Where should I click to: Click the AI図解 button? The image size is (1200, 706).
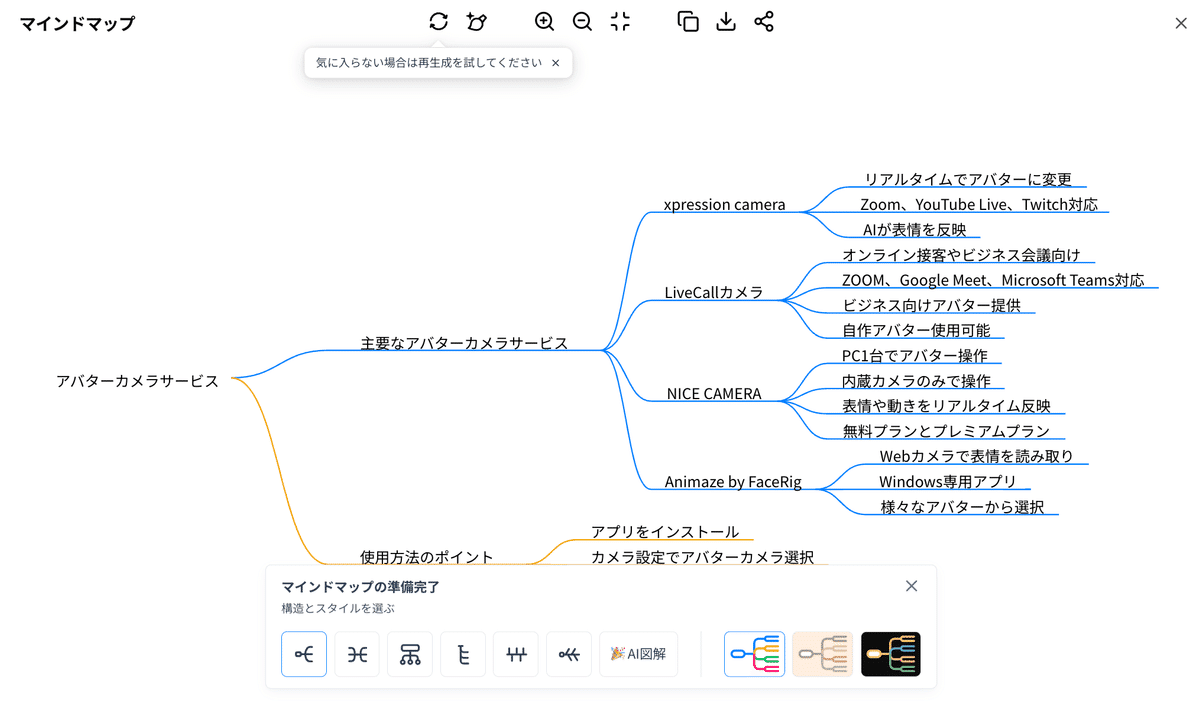click(x=638, y=654)
